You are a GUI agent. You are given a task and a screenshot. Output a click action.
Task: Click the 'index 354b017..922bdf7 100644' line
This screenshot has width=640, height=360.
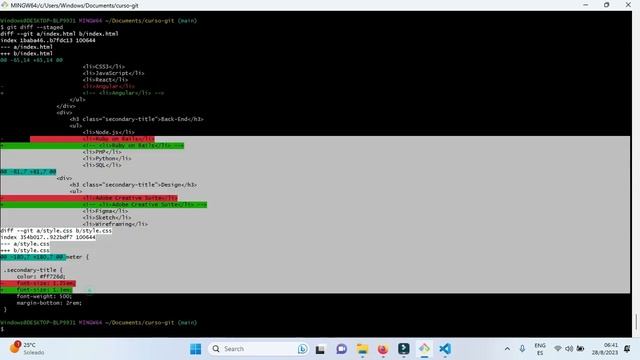click(48, 237)
